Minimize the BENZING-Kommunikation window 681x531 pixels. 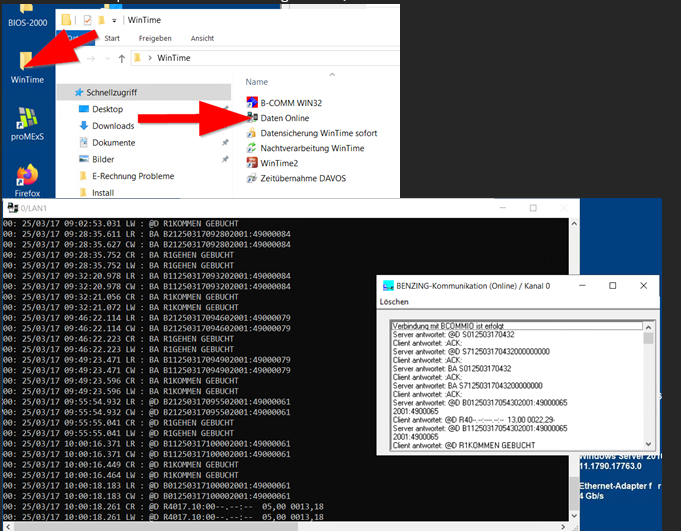pyautogui.click(x=582, y=285)
